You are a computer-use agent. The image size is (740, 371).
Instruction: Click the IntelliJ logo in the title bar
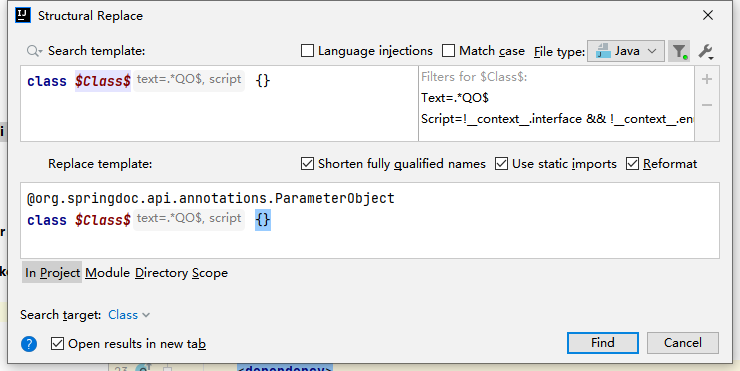[23, 15]
